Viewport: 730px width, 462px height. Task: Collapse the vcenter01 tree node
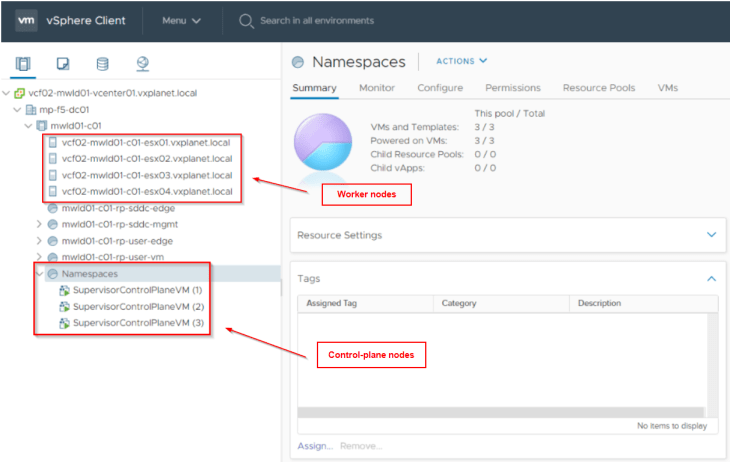click(6, 93)
